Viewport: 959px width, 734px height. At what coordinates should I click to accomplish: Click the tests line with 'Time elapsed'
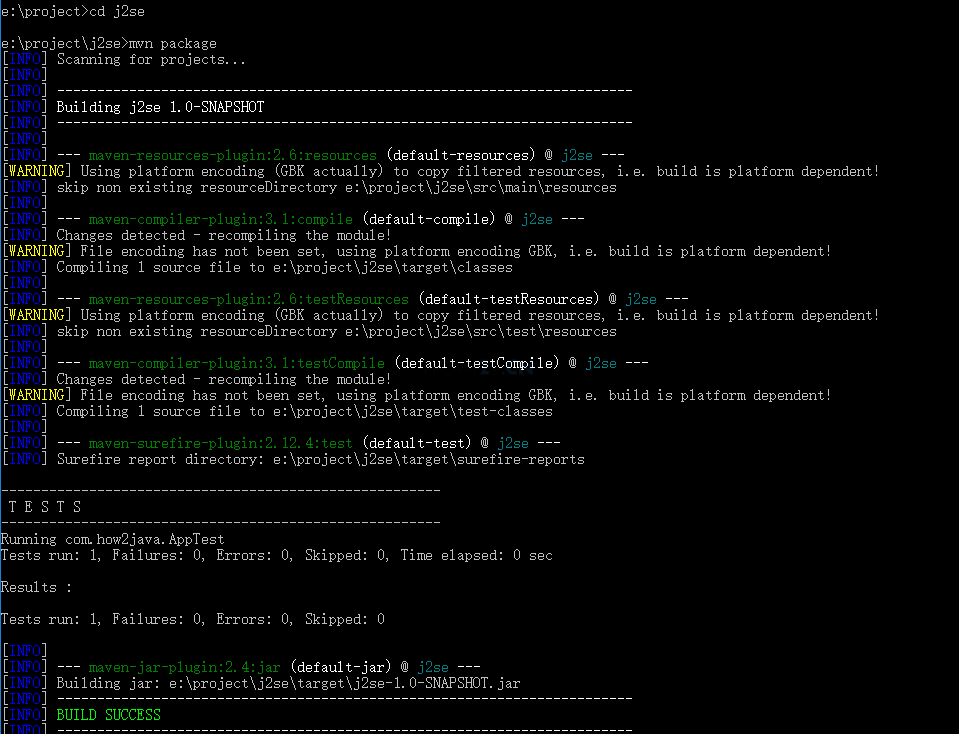[276, 555]
